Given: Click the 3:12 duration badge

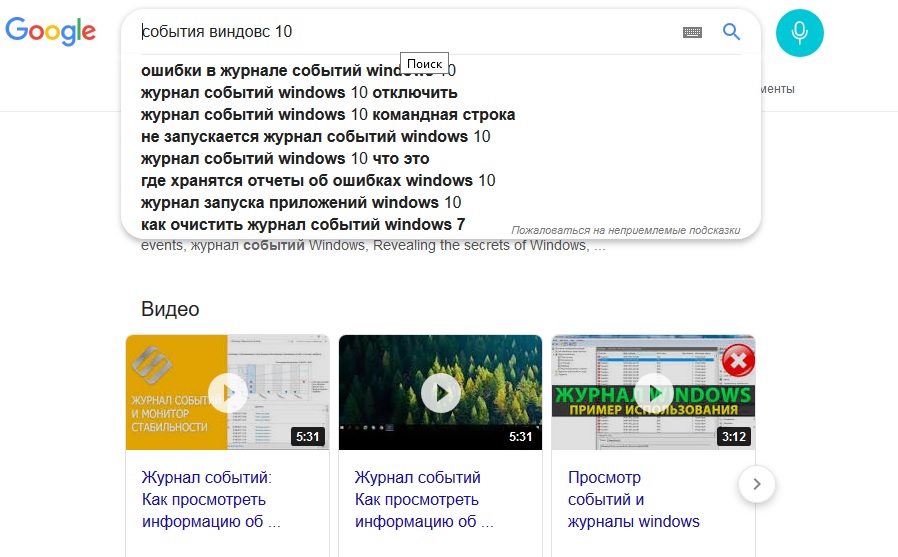Looking at the screenshot, I should tap(734, 437).
